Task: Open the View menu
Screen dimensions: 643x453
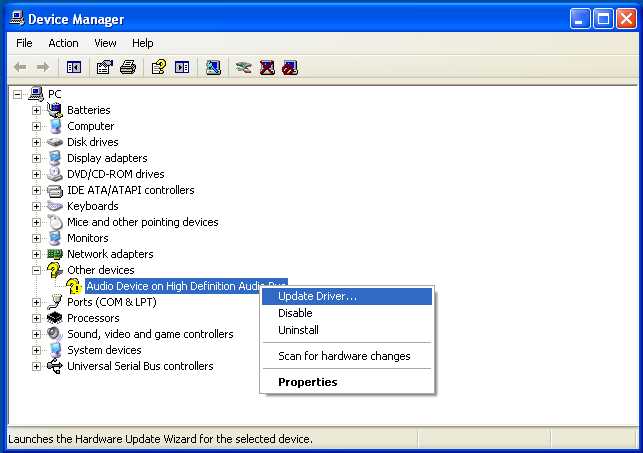Action: click(105, 43)
